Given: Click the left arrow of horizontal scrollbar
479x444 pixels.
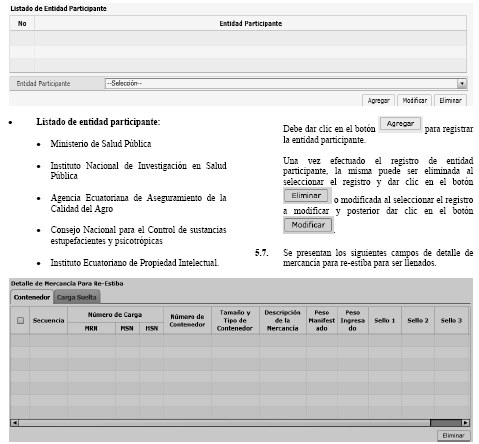Looking at the screenshot, I should pos(14,423).
